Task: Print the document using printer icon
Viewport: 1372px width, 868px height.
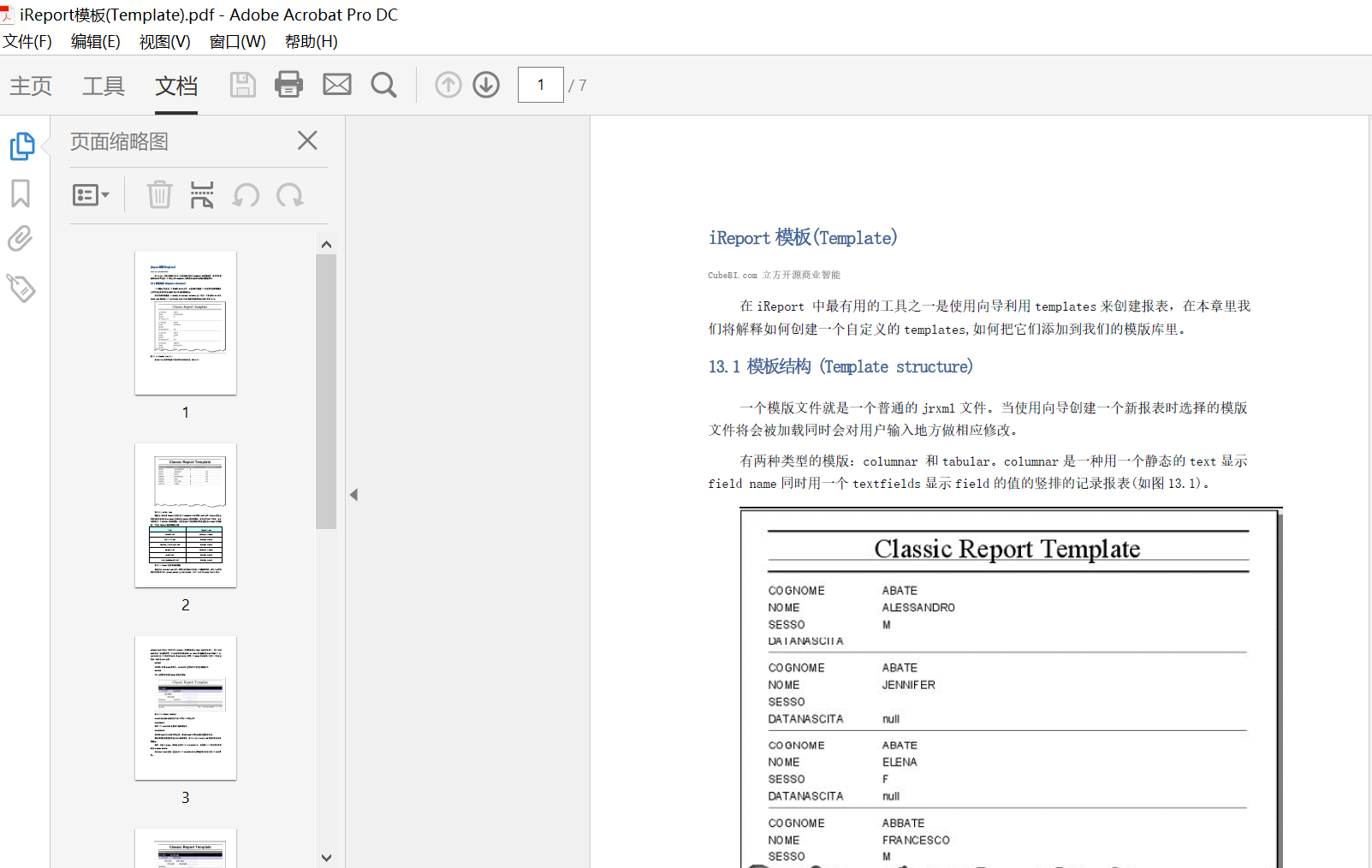Action: point(288,85)
